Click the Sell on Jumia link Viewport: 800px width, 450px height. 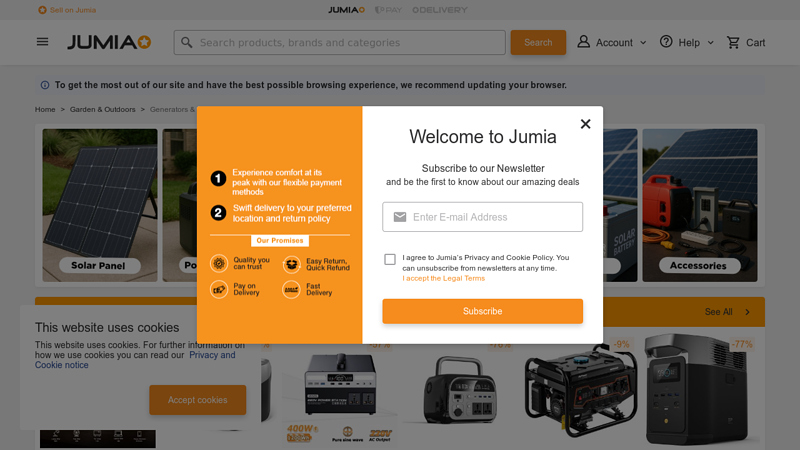pyautogui.click(x=72, y=10)
